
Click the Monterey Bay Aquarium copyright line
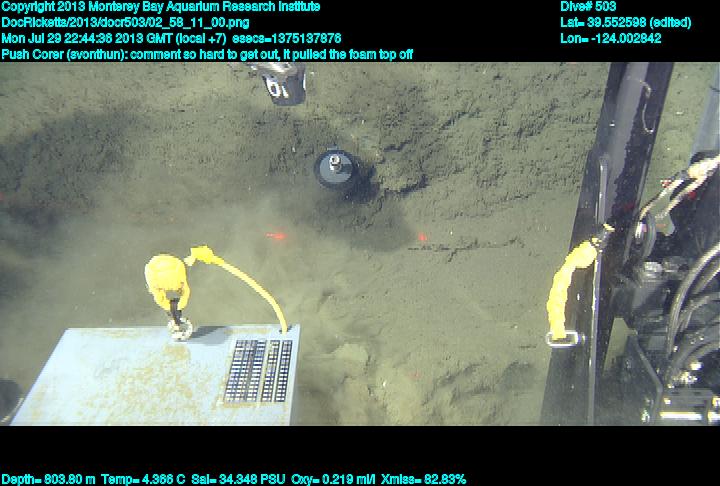coord(161,7)
